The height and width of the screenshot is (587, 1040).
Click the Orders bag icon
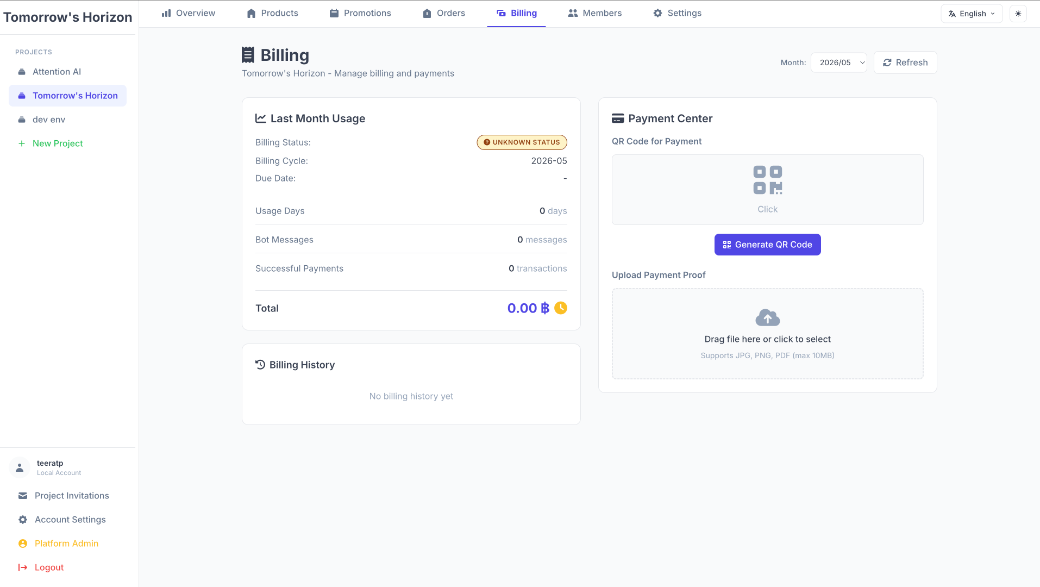pos(426,13)
